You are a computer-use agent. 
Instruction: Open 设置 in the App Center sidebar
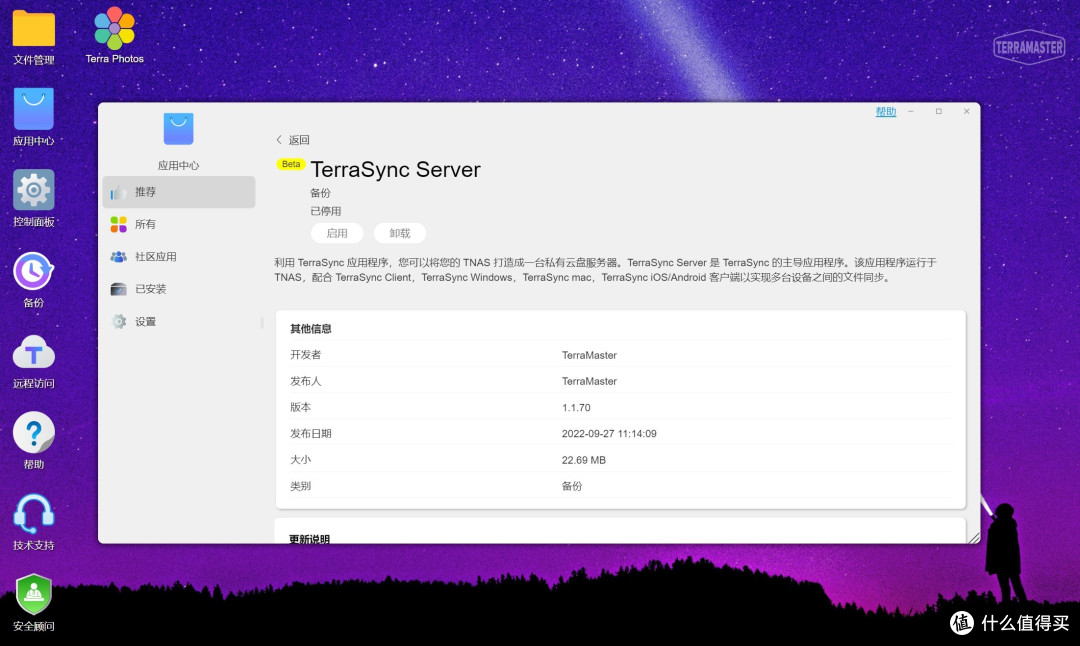tap(178, 321)
